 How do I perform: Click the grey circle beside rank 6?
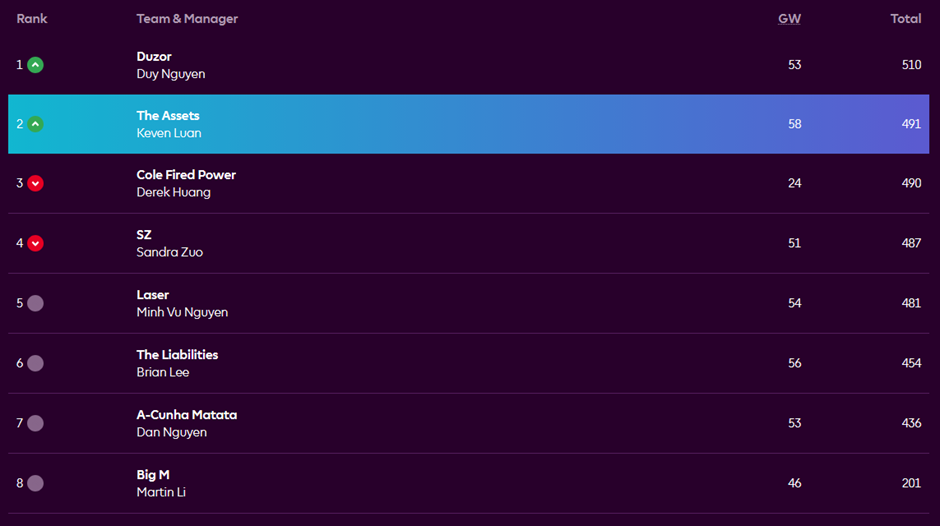(35, 363)
